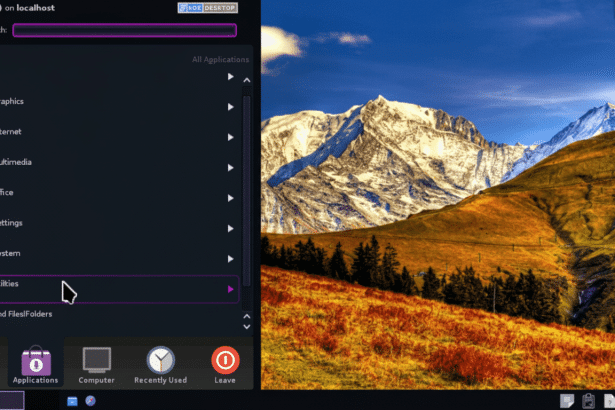Viewport: 615px width, 410px height.
Task: Expand the Settings category arrow
Action: (x=231, y=228)
